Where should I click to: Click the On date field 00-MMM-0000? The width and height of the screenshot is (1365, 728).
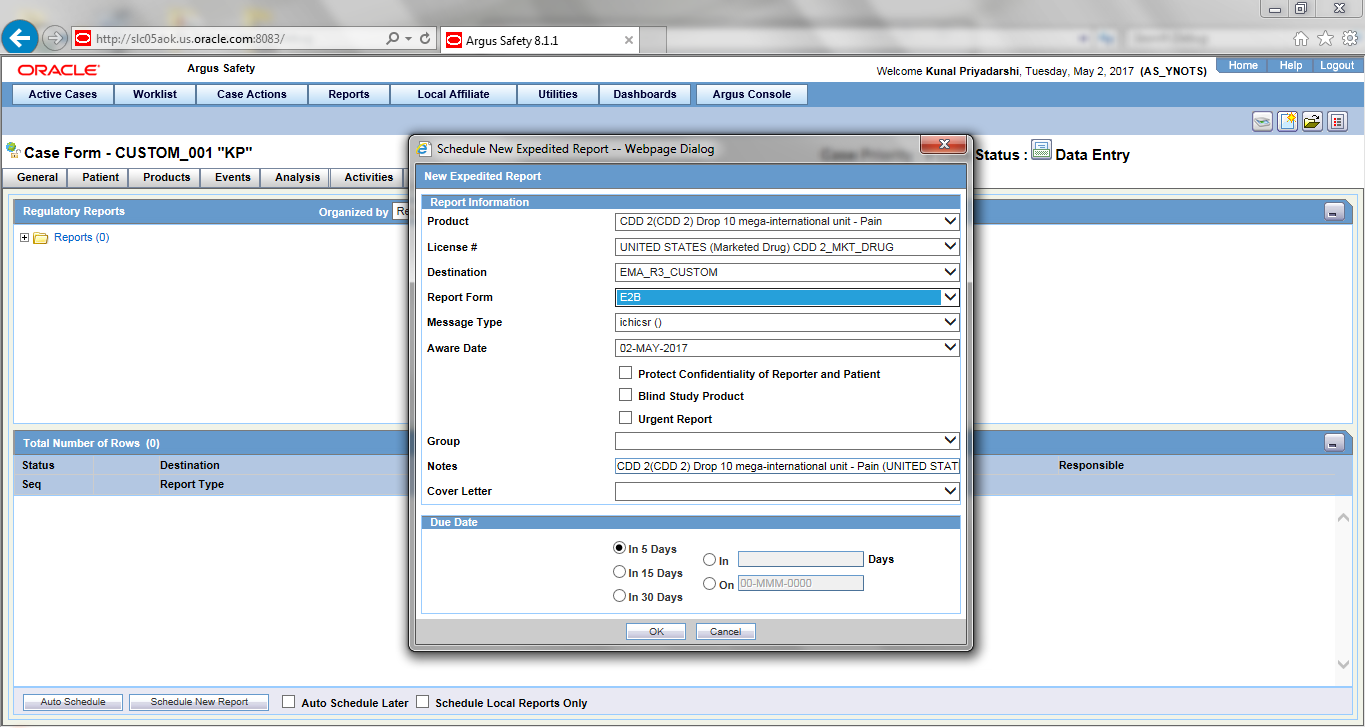pyautogui.click(x=801, y=583)
